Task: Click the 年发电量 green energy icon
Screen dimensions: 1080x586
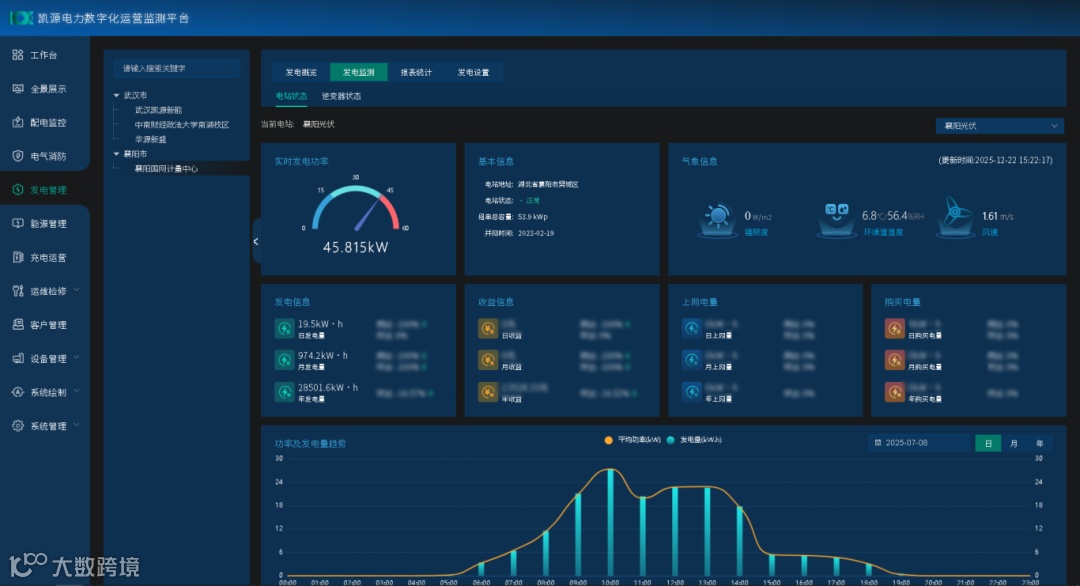Action: [x=284, y=392]
